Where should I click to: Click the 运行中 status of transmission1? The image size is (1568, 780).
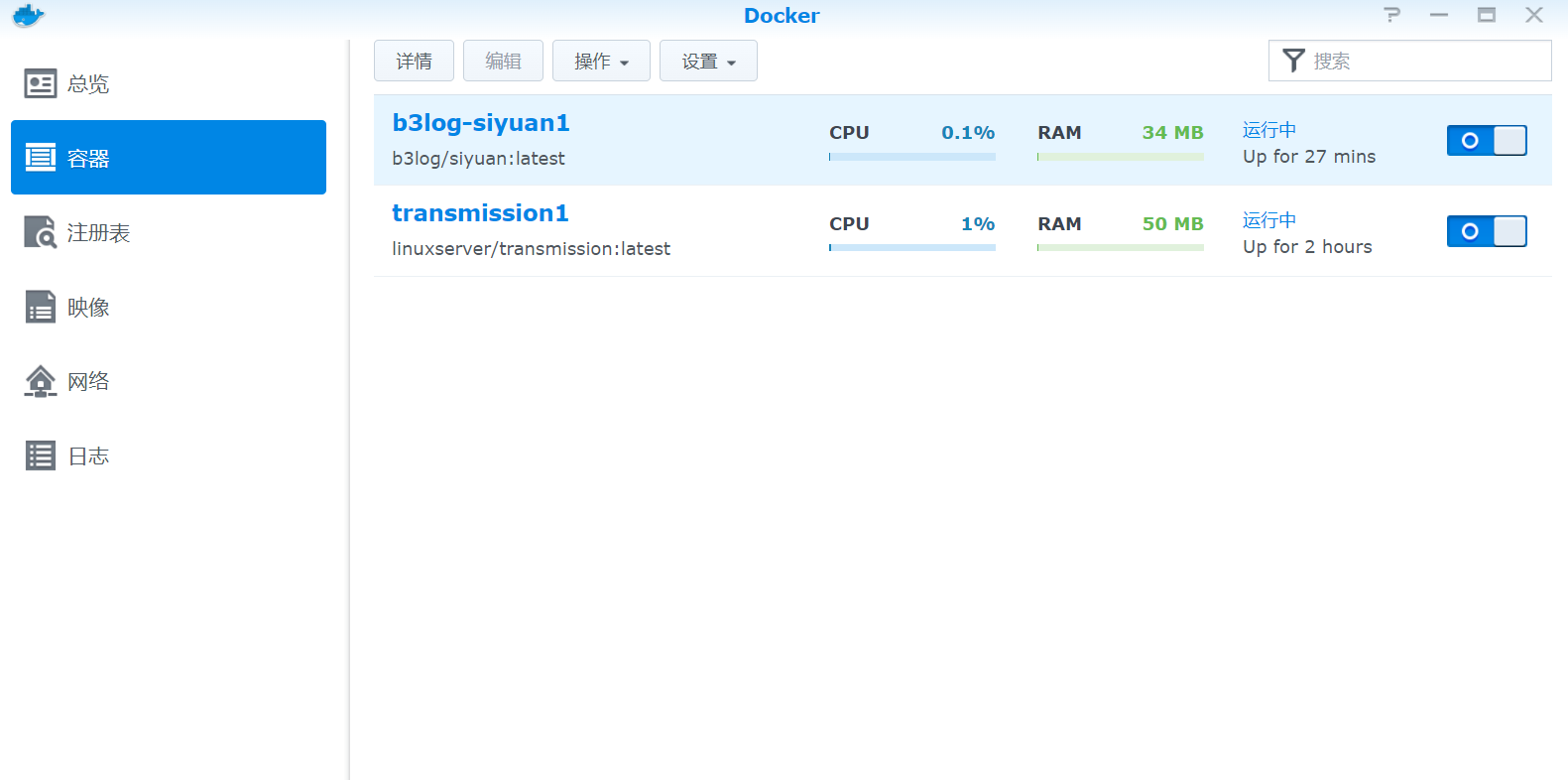coord(1269,220)
